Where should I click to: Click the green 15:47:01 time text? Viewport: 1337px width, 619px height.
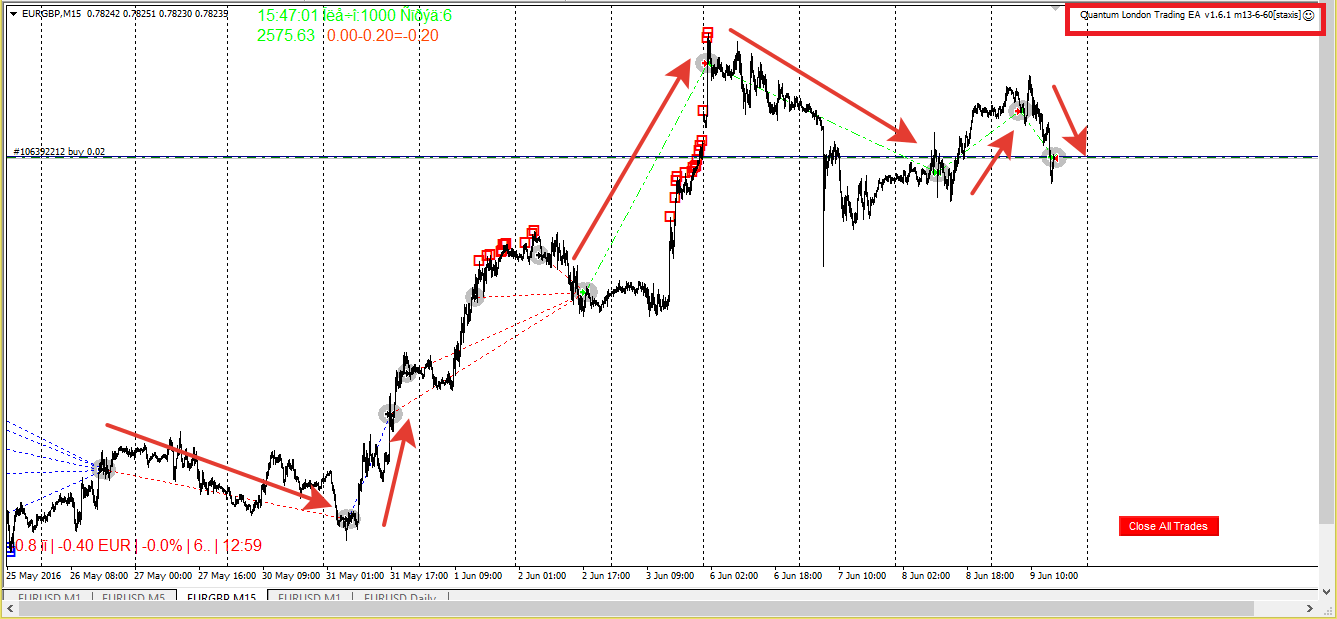click(x=289, y=16)
